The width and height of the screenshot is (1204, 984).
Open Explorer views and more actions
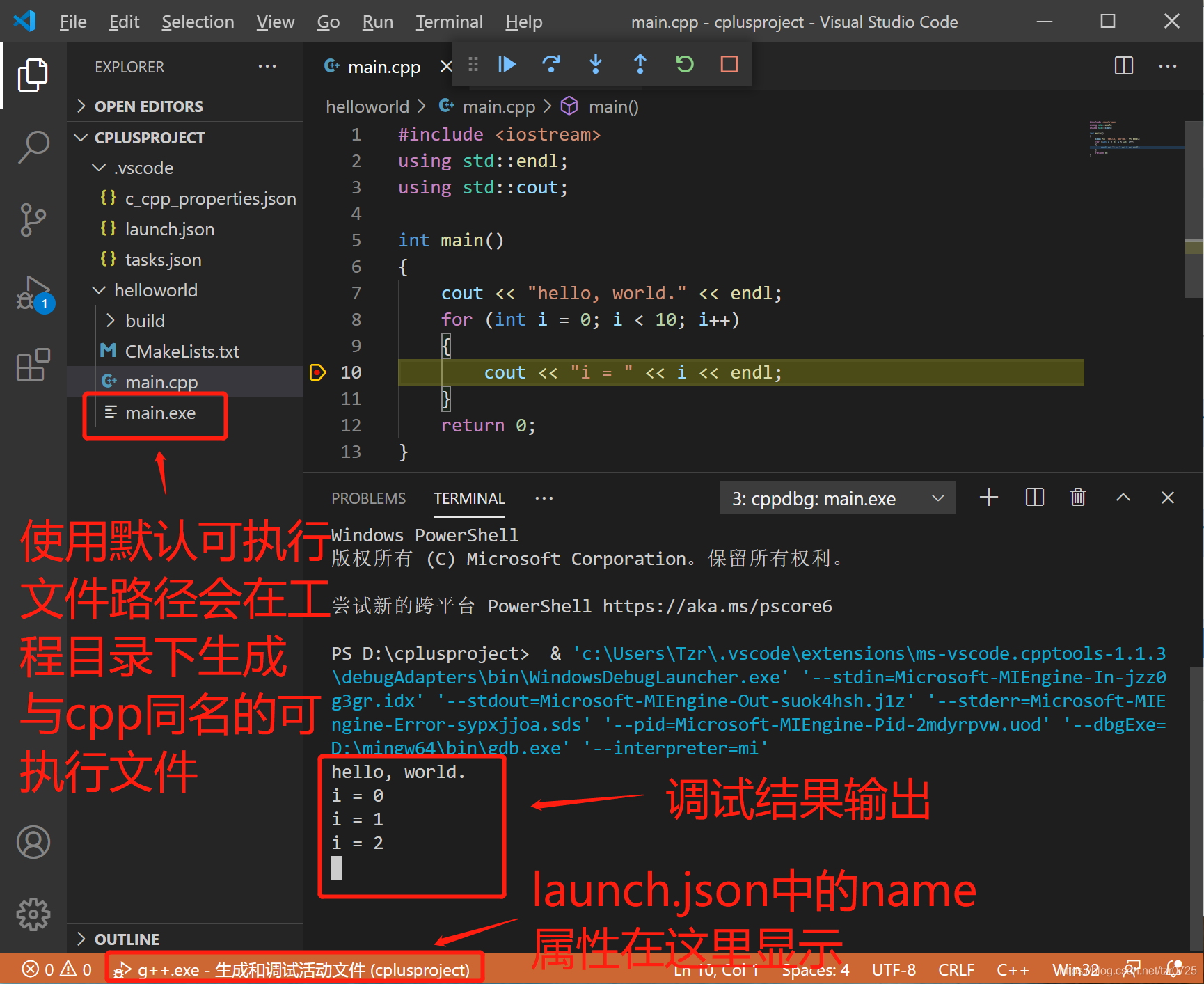click(267, 67)
